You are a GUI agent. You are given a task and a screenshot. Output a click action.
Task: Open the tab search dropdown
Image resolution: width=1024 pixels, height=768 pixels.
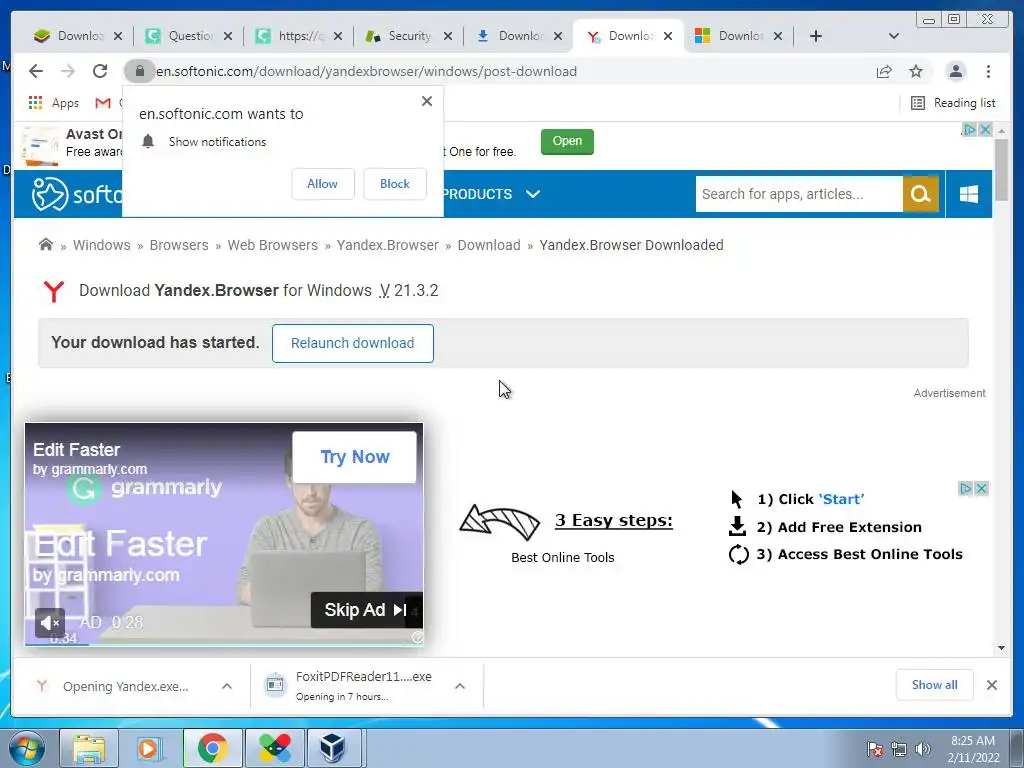894,36
